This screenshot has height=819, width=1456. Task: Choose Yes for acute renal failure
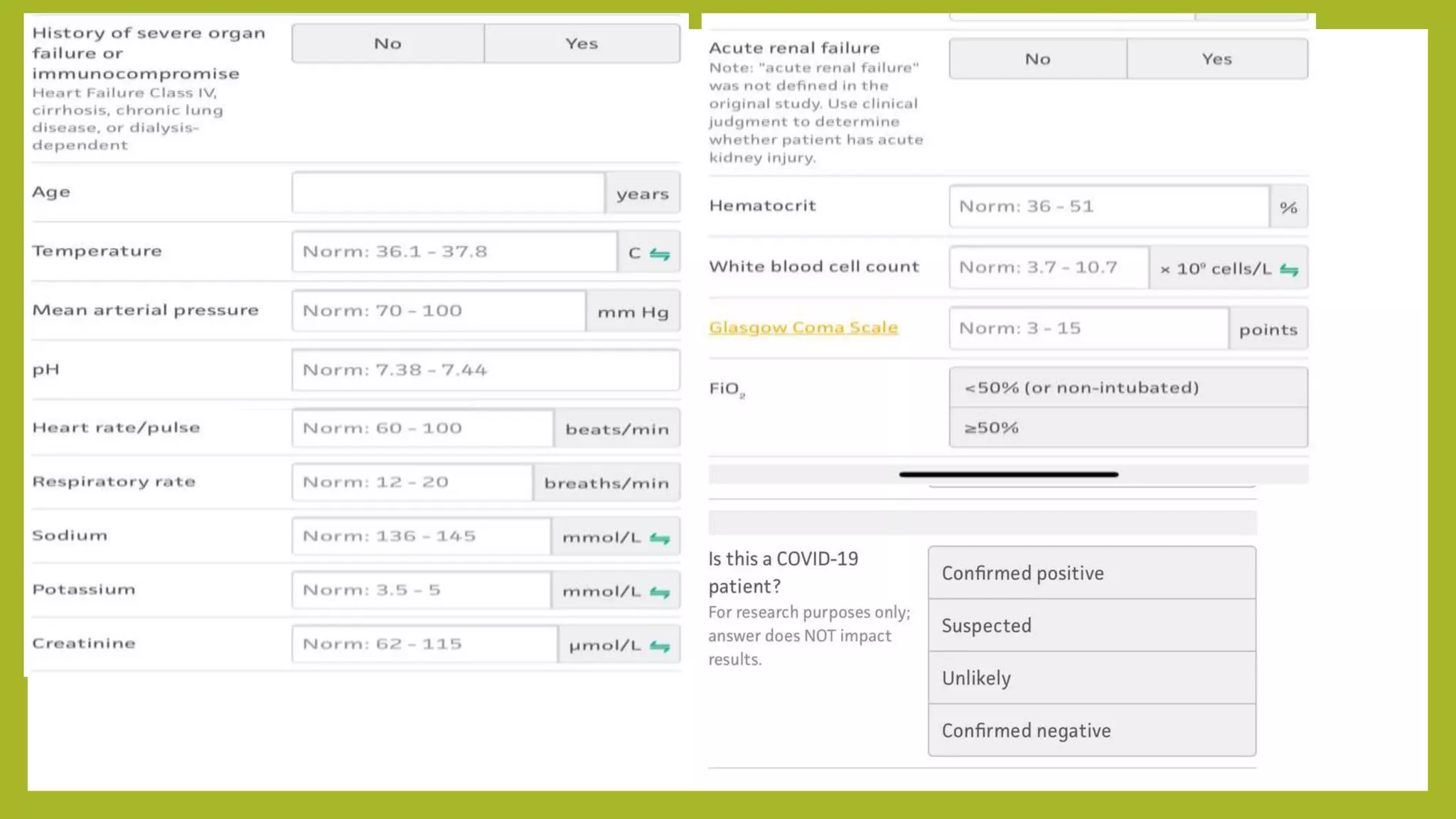(x=1216, y=59)
